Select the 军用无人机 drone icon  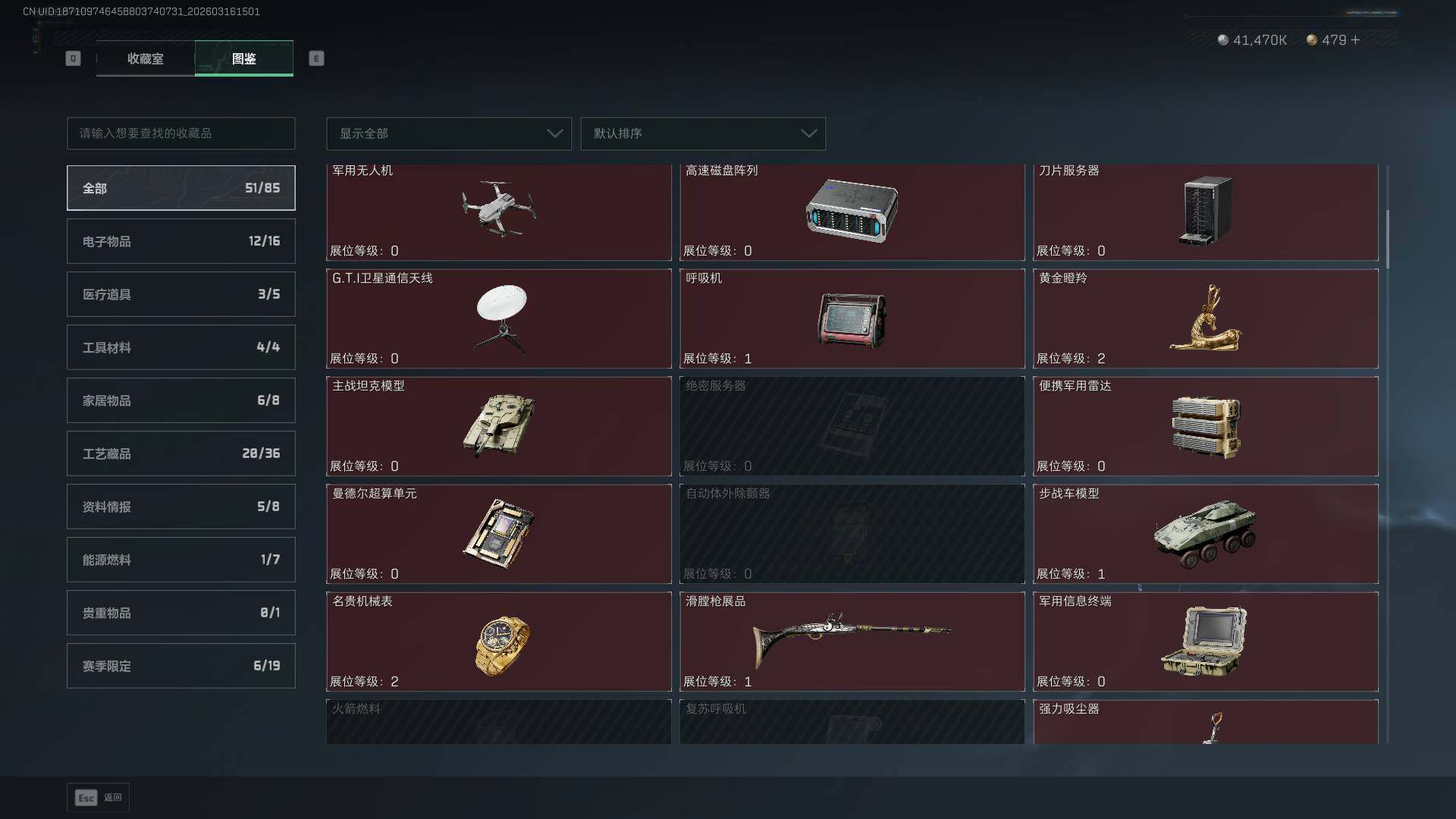click(498, 209)
